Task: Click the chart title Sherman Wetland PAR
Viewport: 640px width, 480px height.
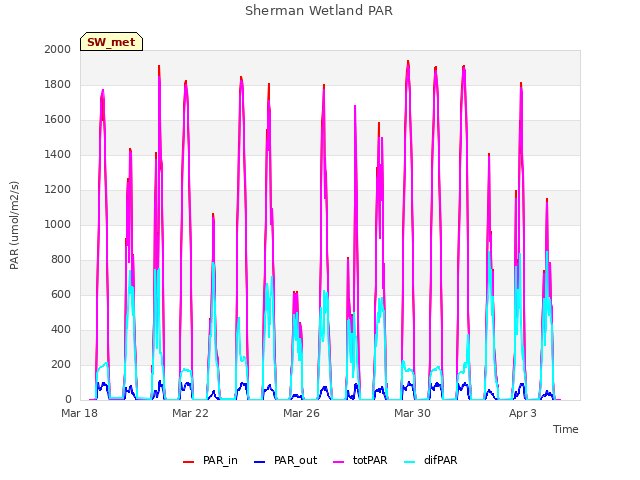Action: [x=319, y=11]
